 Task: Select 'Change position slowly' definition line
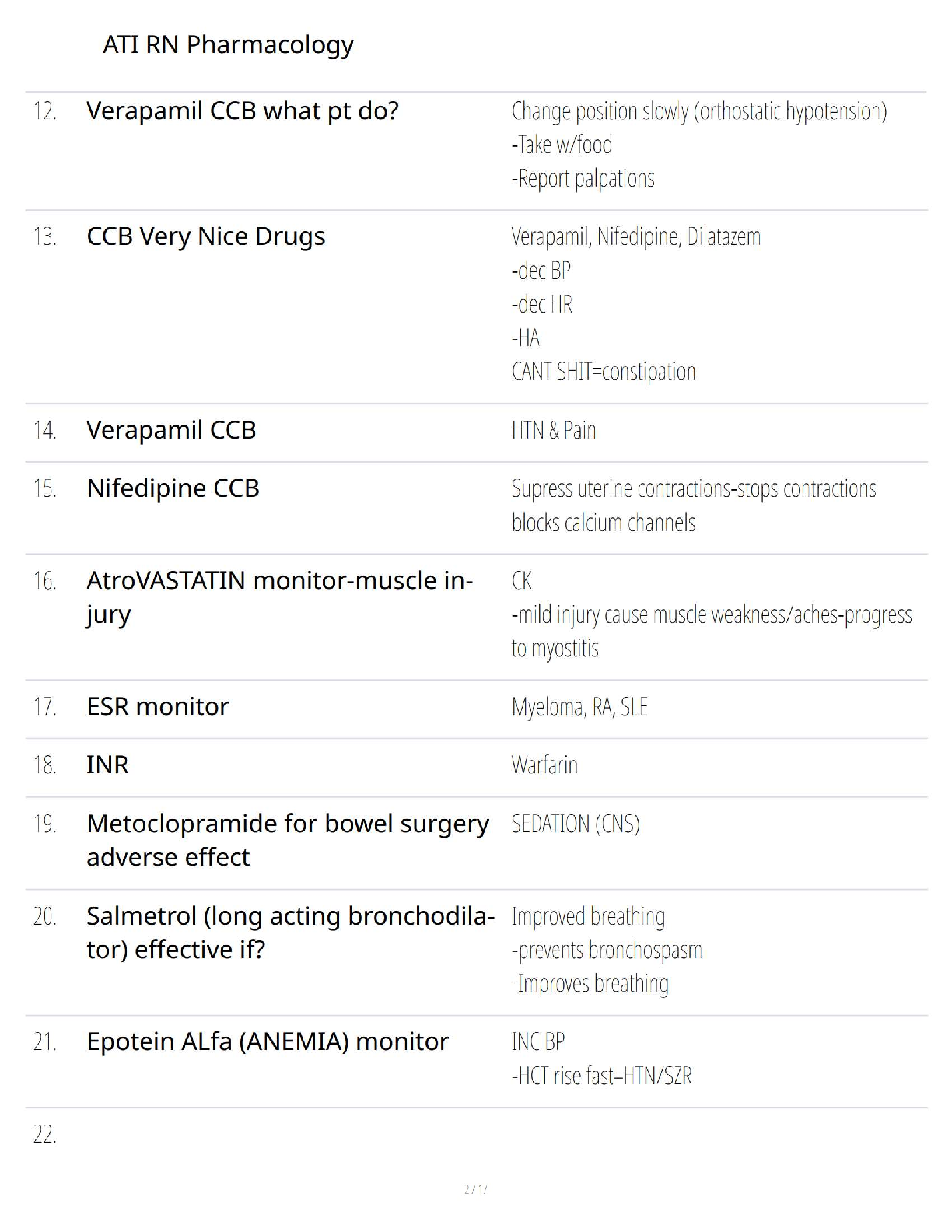point(698,112)
